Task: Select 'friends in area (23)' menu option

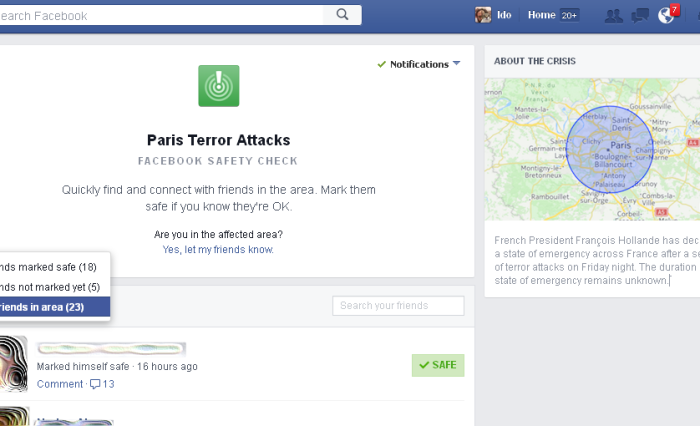Action: (x=54, y=307)
